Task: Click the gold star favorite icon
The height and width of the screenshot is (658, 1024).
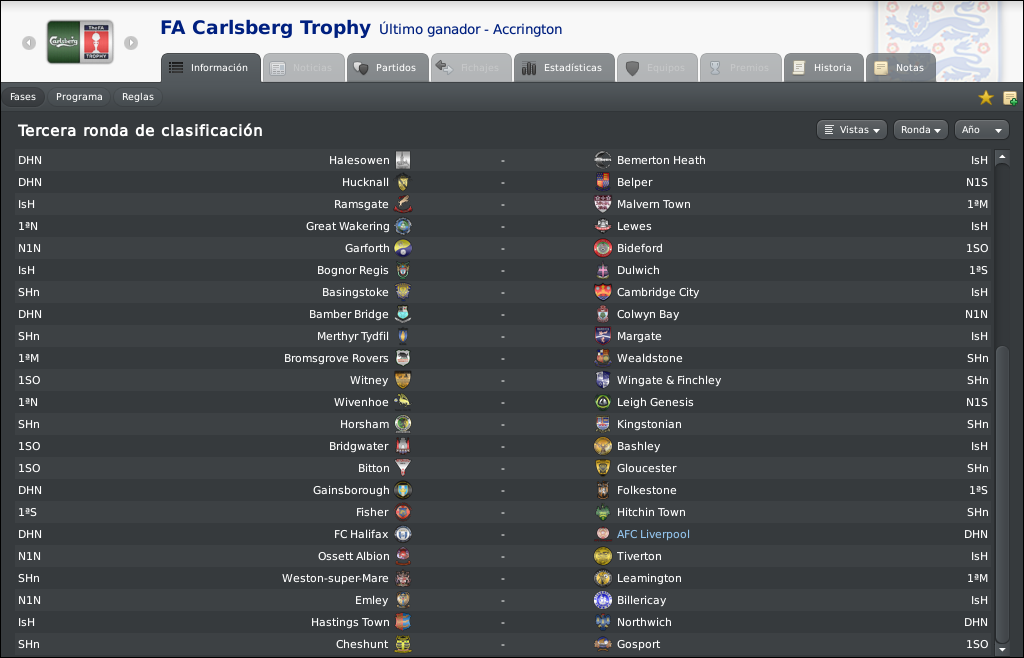Action: click(985, 98)
